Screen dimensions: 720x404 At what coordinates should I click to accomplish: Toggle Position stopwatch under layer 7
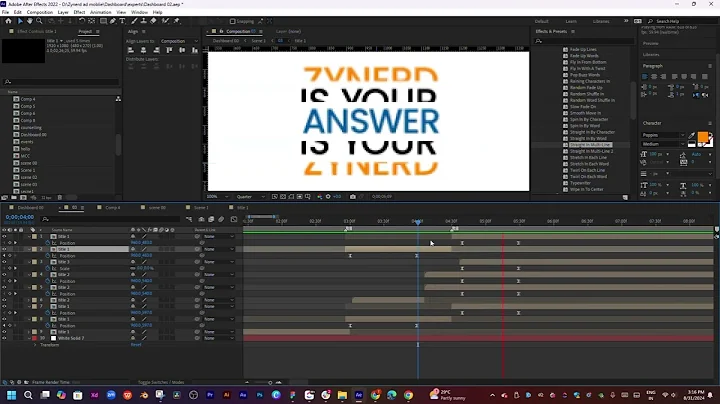pyautogui.click(x=47, y=313)
